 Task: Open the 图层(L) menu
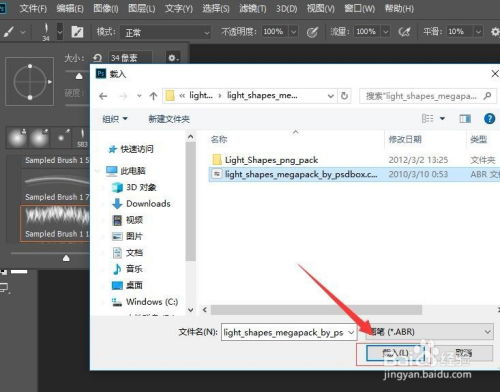(142, 8)
